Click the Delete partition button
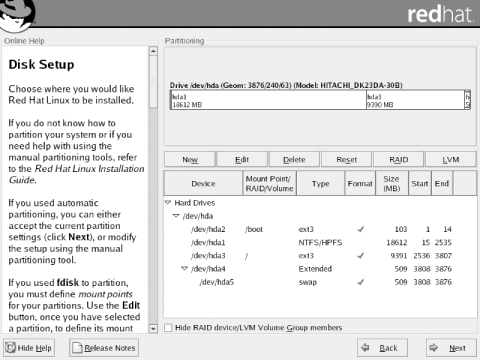The image size is (481, 360). pyautogui.click(x=294, y=160)
